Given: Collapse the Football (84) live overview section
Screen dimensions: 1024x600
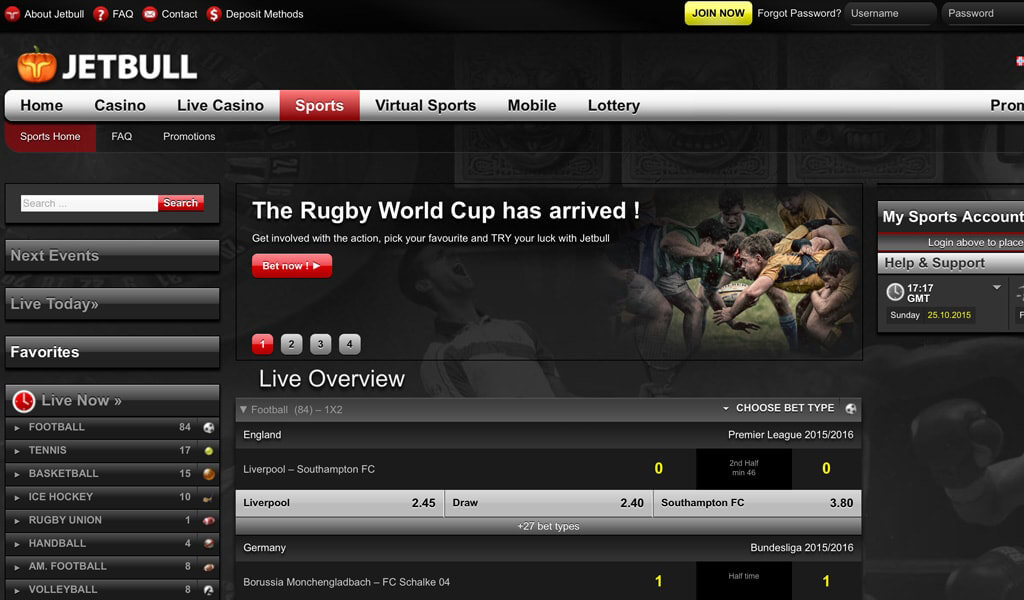Looking at the screenshot, I should 244,409.
